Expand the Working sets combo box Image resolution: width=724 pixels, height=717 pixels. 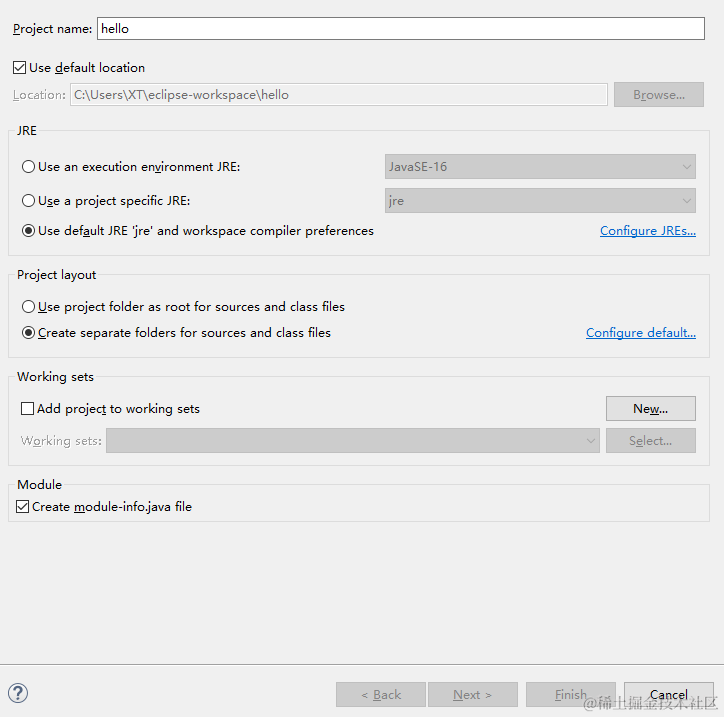[353, 440]
